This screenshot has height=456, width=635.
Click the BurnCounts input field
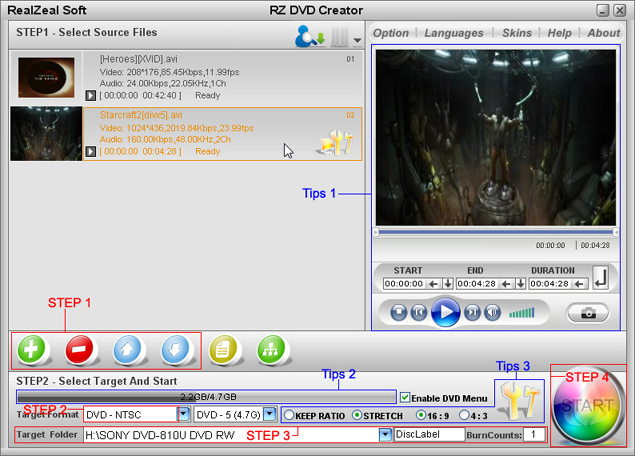[534, 435]
